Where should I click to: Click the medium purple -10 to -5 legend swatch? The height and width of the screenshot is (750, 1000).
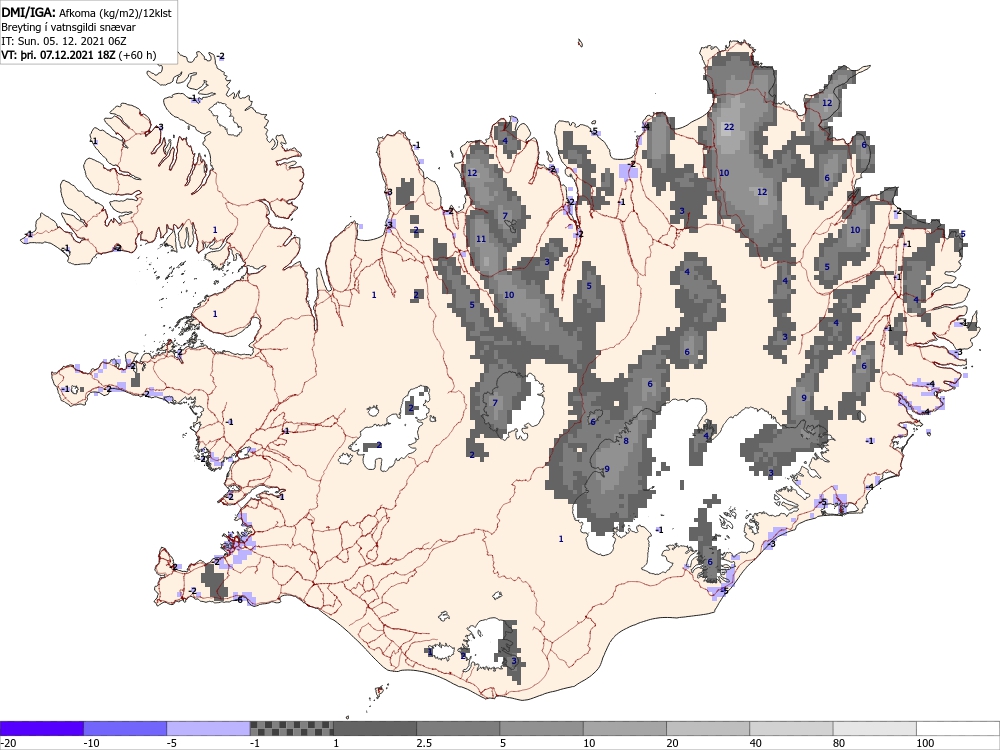[x=125, y=728]
